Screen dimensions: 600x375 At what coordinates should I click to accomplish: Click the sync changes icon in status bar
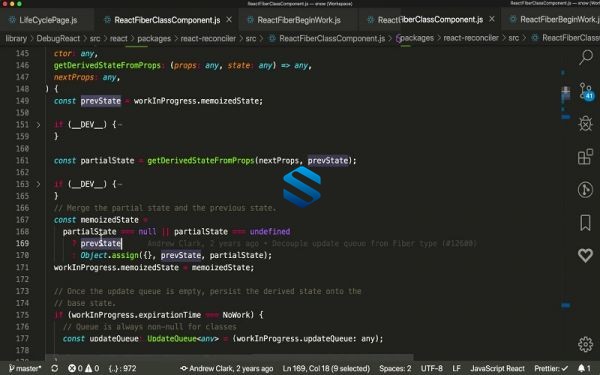(55, 368)
